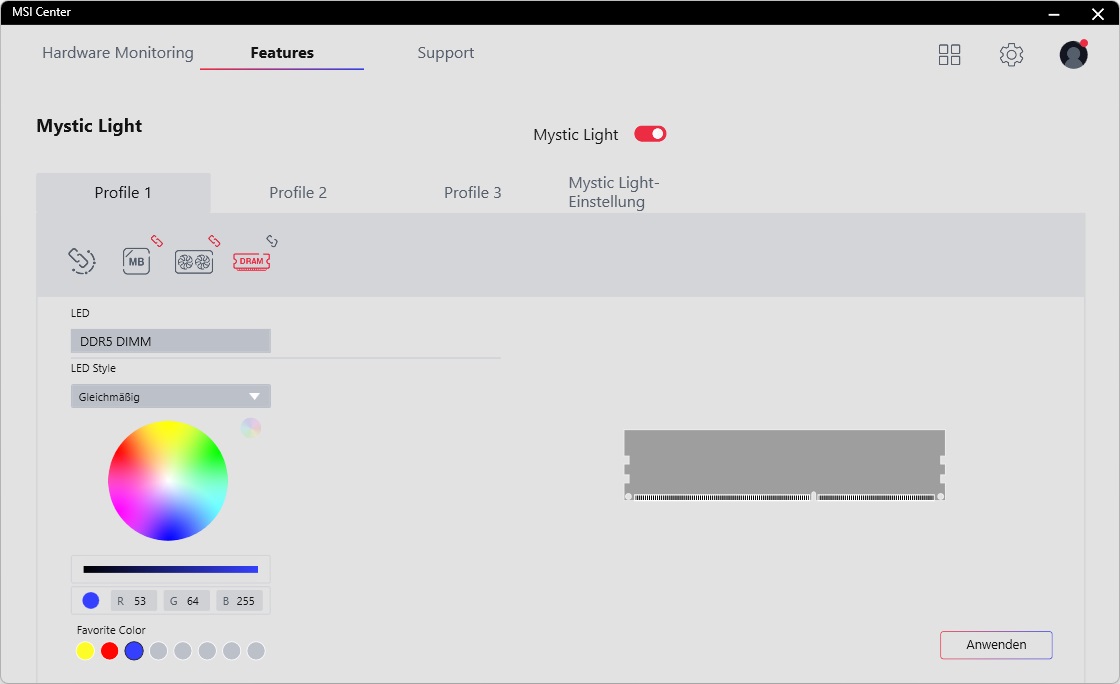Select the MB motherboard device icon
The height and width of the screenshot is (684, 1120).
click(x=136, y=261)
